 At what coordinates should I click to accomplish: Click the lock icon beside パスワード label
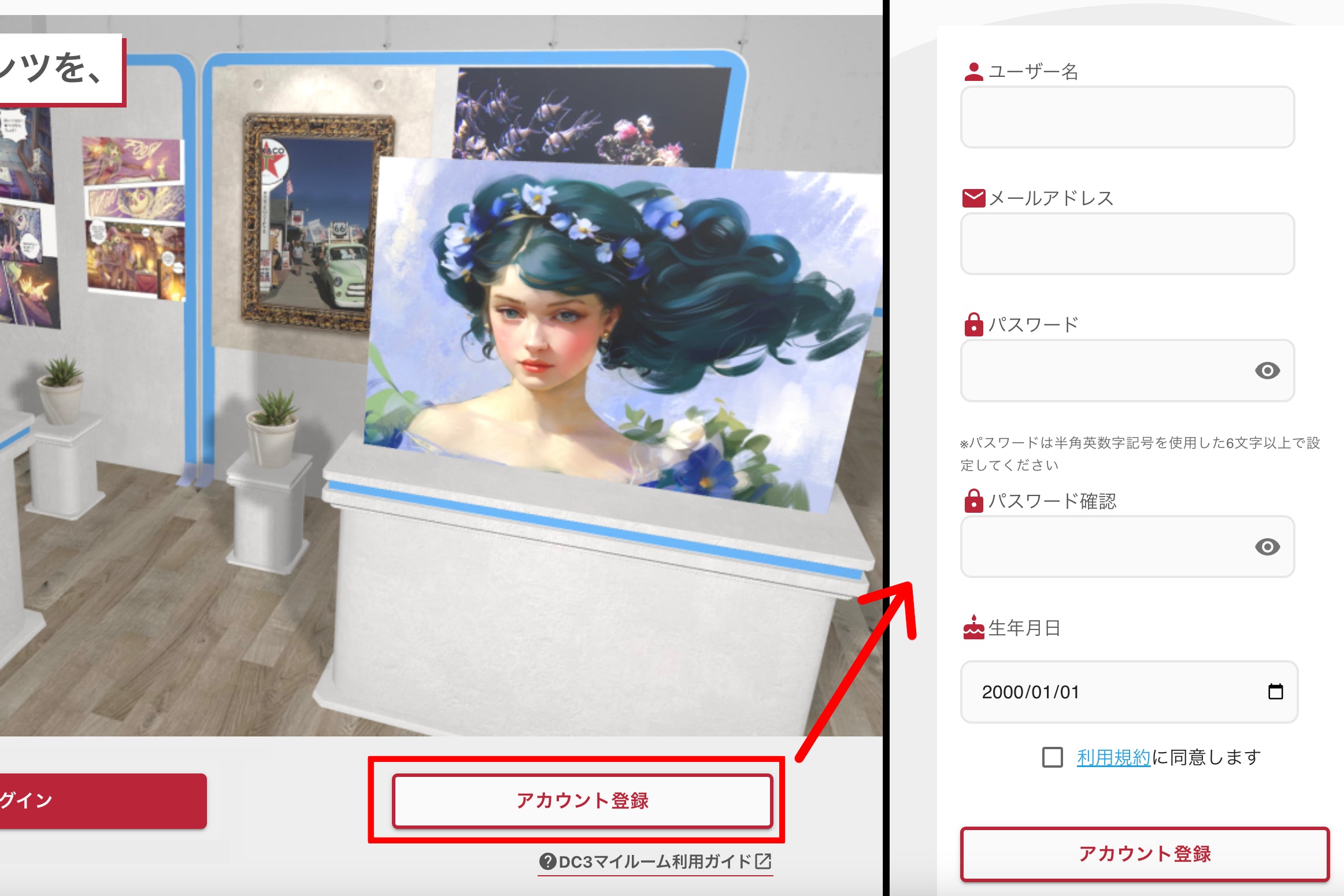tap(973, 325)
